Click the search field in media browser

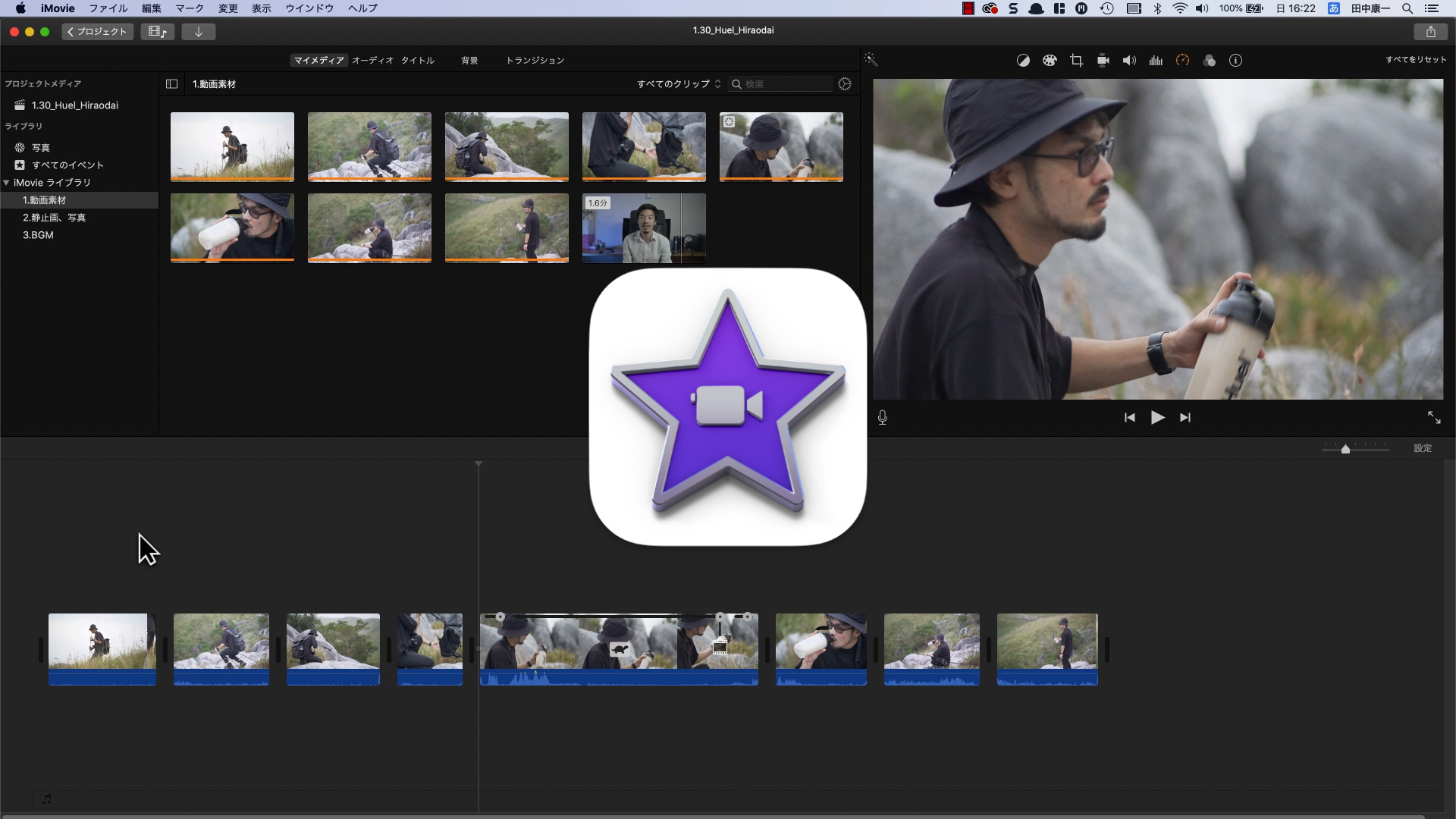point(780,84)
